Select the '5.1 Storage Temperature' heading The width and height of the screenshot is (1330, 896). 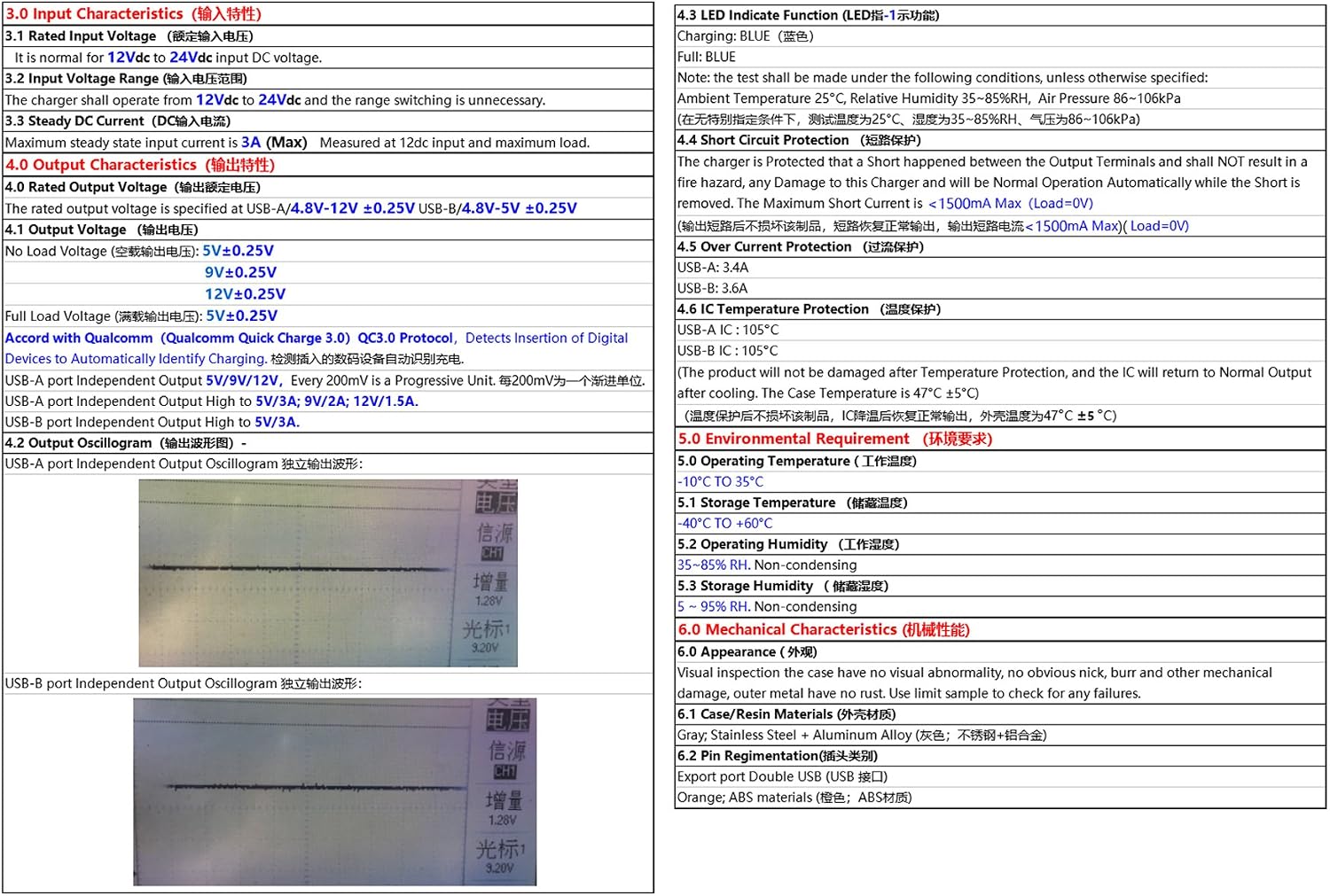click(793, 503)
